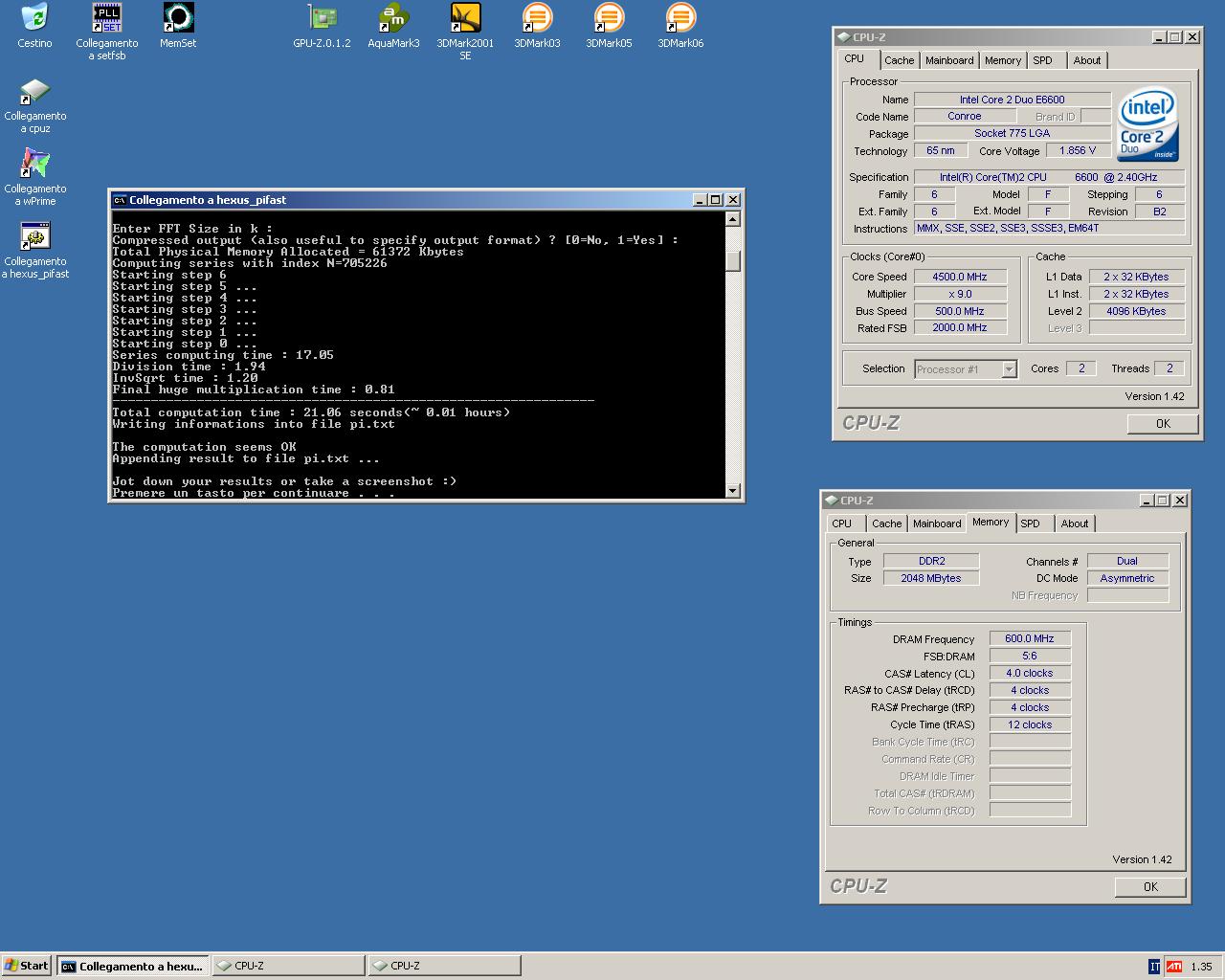Click the top CPU-Z window title icon

pyautogui.click(x=843, y=37)
